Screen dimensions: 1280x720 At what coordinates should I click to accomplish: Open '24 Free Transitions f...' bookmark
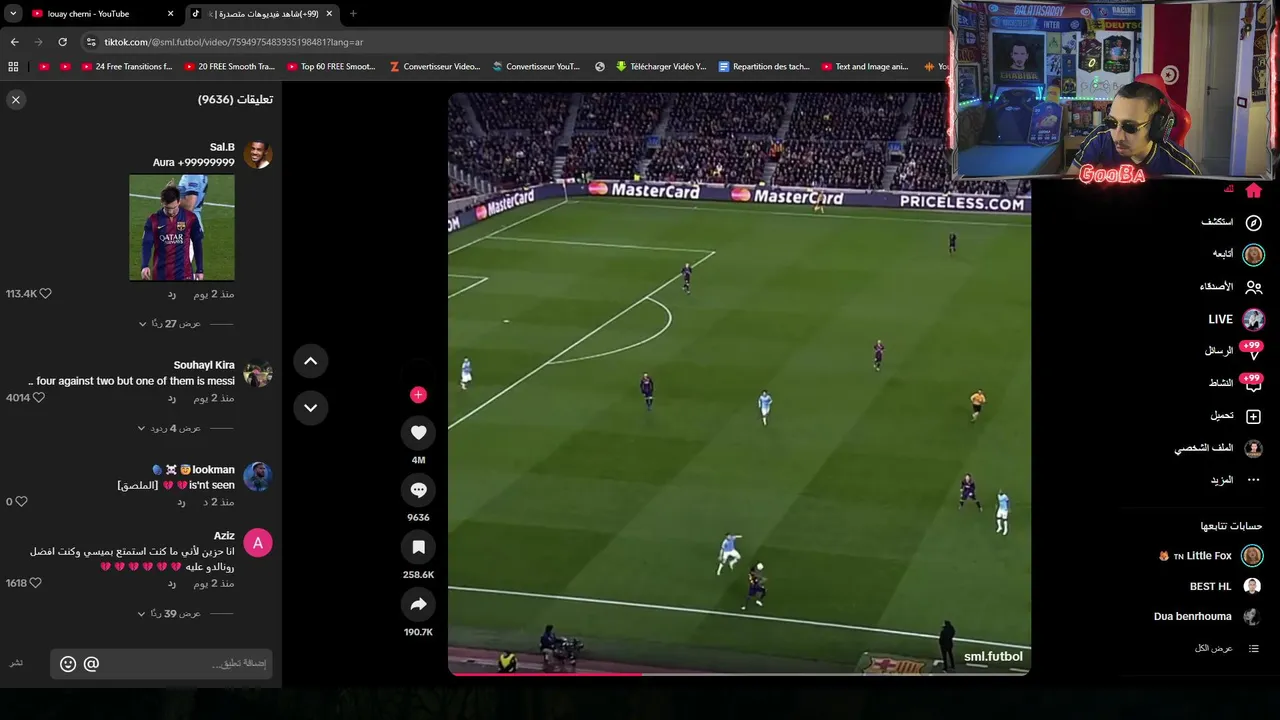[x=126, y=67]
